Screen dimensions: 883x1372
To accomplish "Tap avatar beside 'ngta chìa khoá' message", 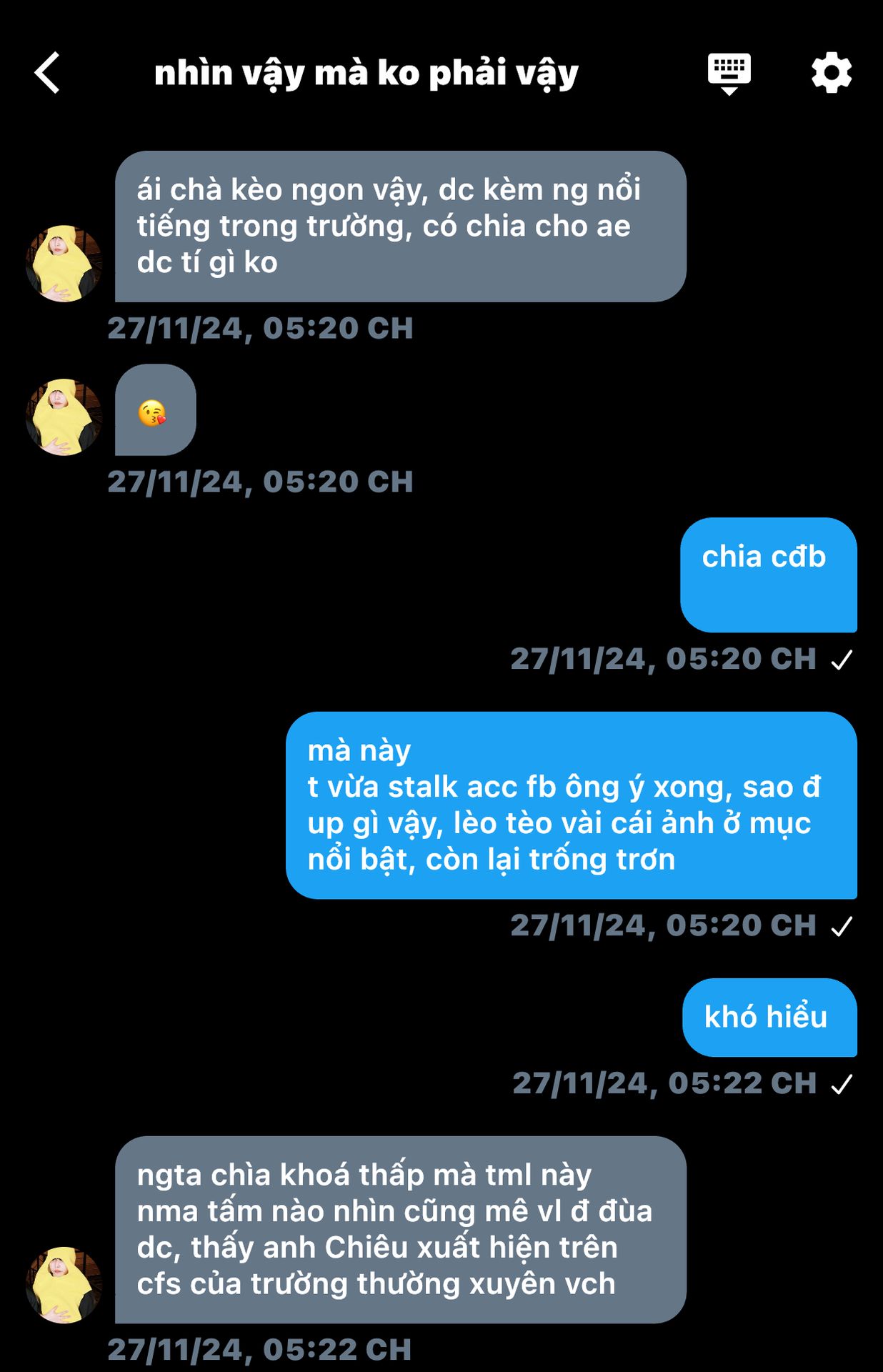I will pos(64,1285).
